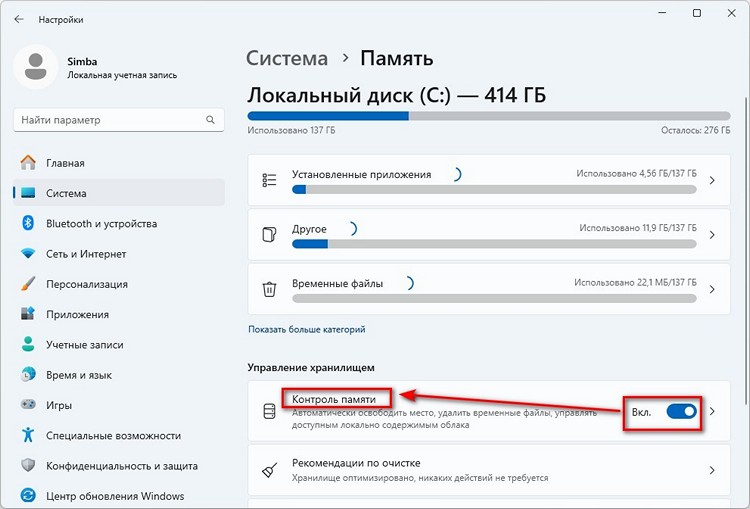
Task: Click the privacy shield icon
Action: [28, 465]
